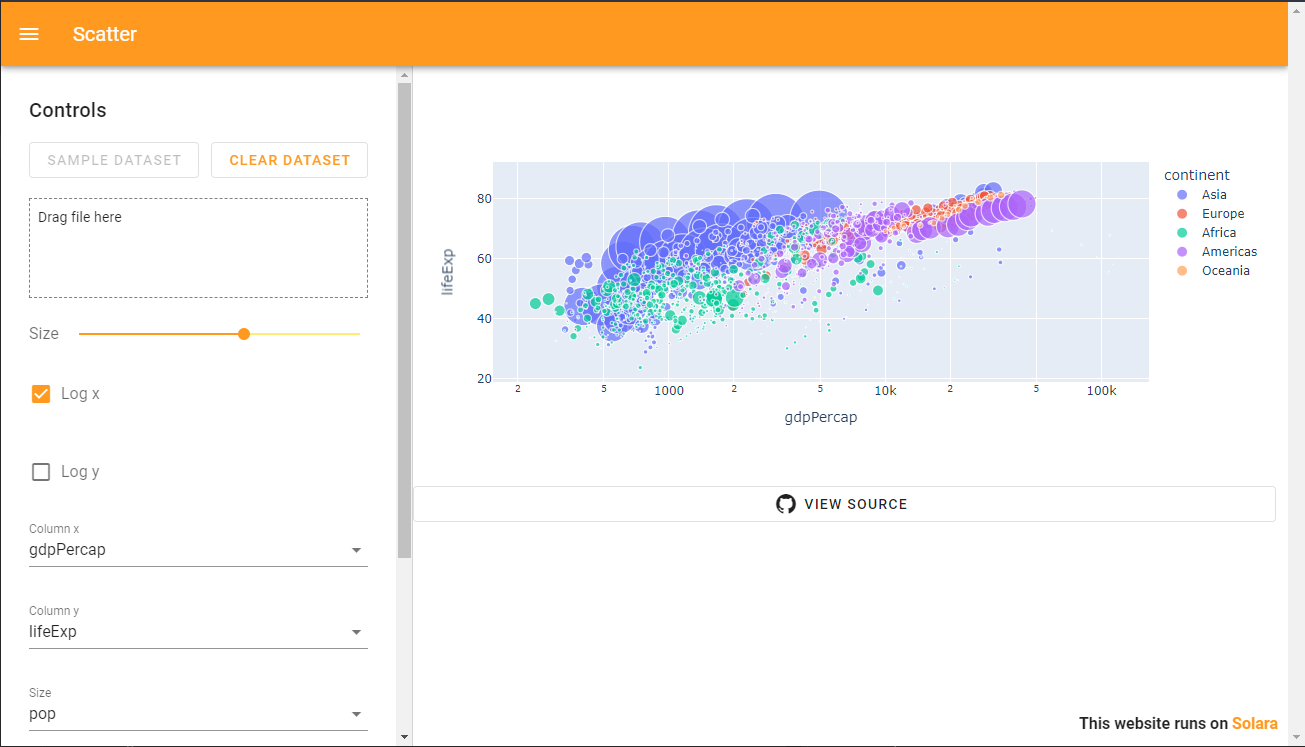Screen dimensions: 1305x747
Task: Click the 60 y-axis tick label
Action: pyautogui.click(x=483, y=259)
